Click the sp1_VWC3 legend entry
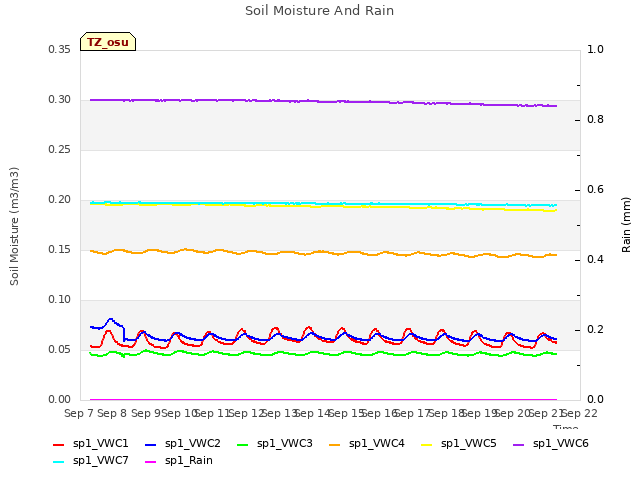 [x=275, y=444]
